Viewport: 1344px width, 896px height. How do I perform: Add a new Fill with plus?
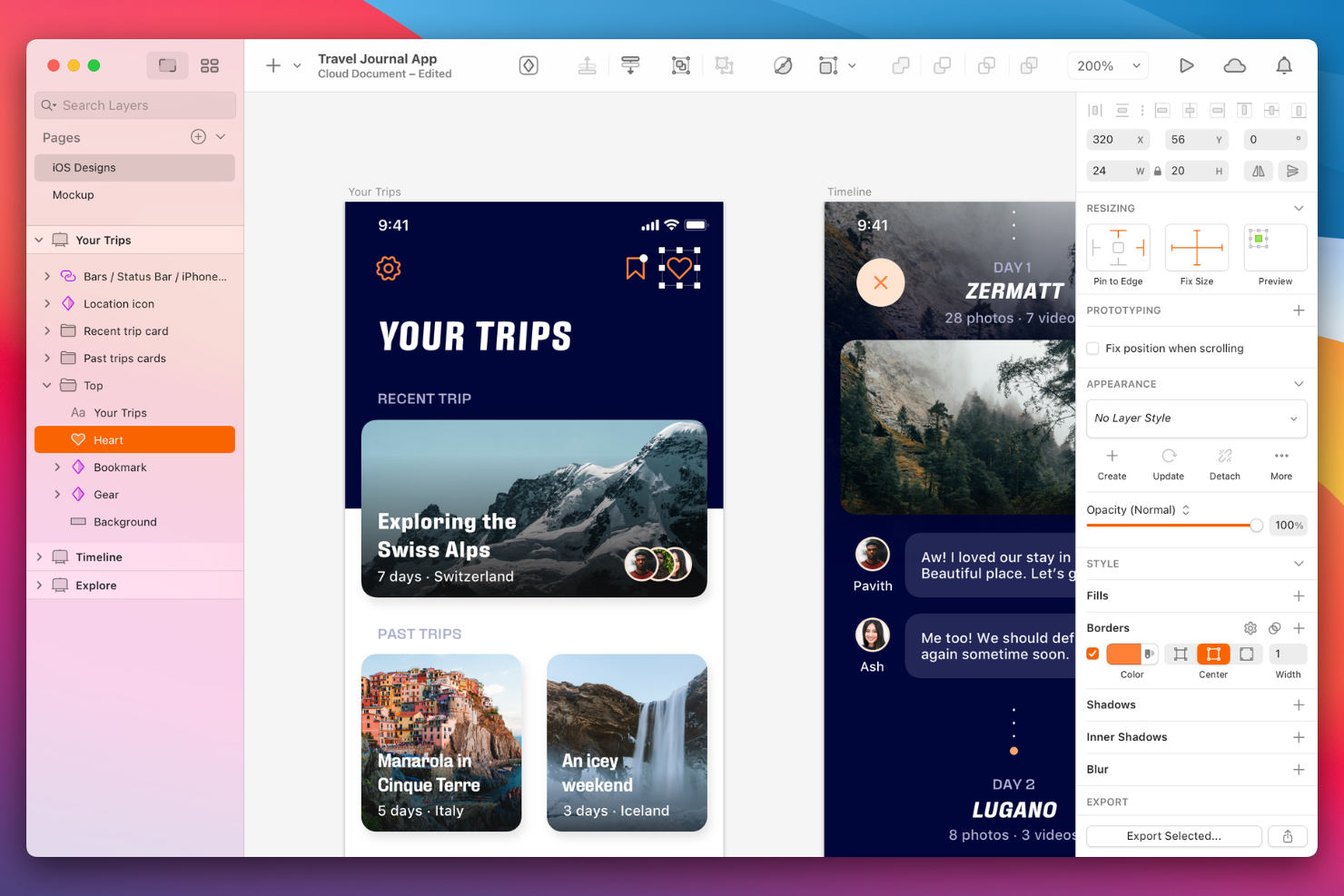tap(1299, 596)
